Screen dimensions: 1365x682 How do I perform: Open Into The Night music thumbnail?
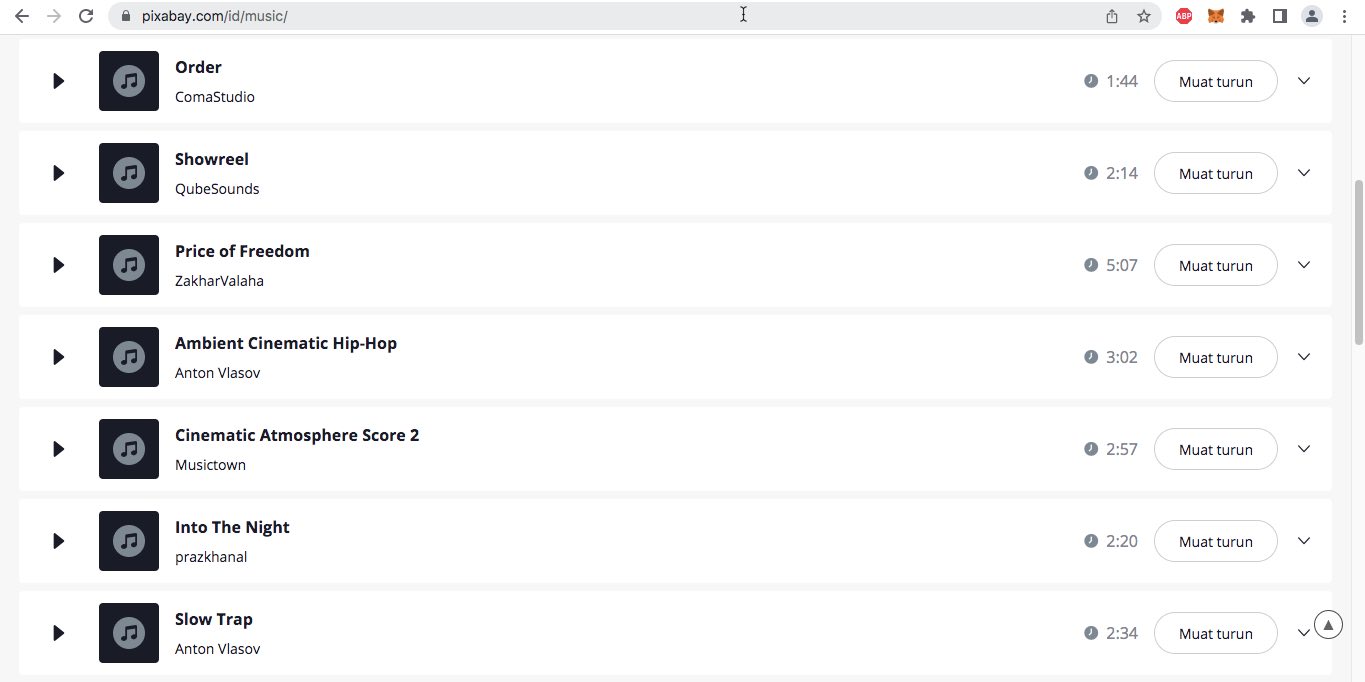coord(129,541)
